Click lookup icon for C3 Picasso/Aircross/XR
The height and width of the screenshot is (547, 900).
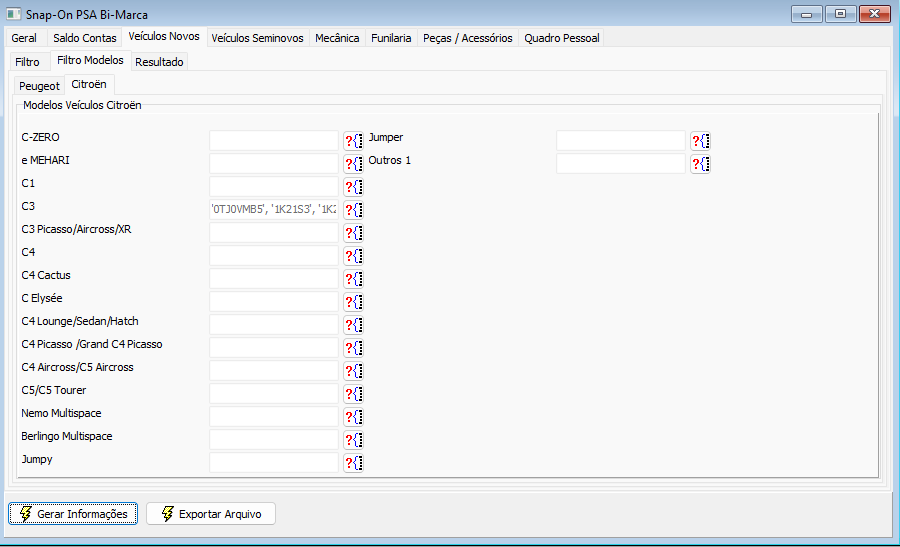[354, 232]
